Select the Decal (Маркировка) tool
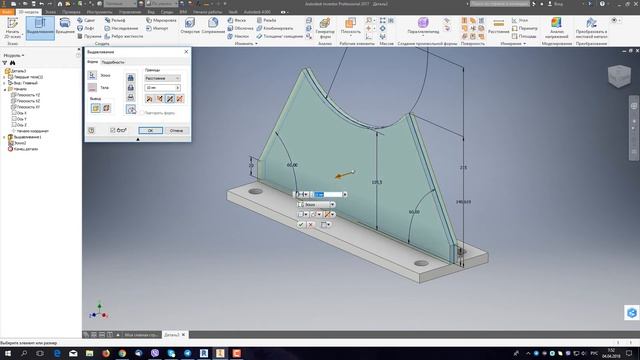Screen dimensions: 640x360 tap(161, 20)
